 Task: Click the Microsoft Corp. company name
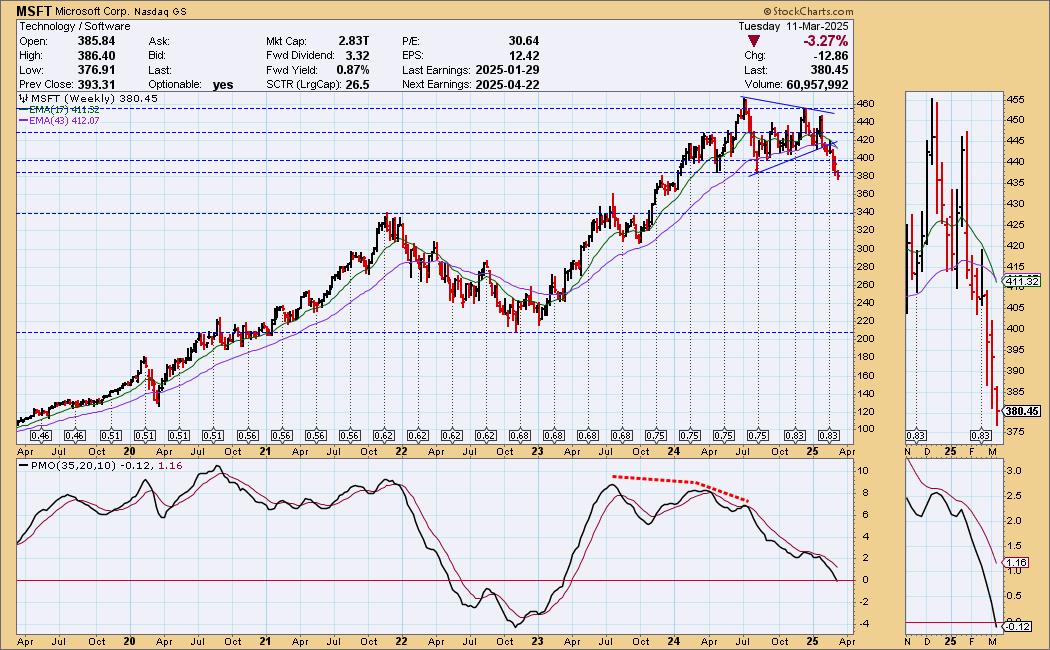coord(93,11)
